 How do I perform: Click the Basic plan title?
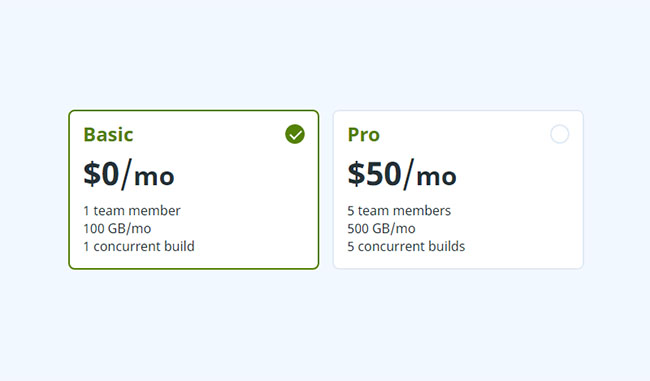[x=108, y=134]
